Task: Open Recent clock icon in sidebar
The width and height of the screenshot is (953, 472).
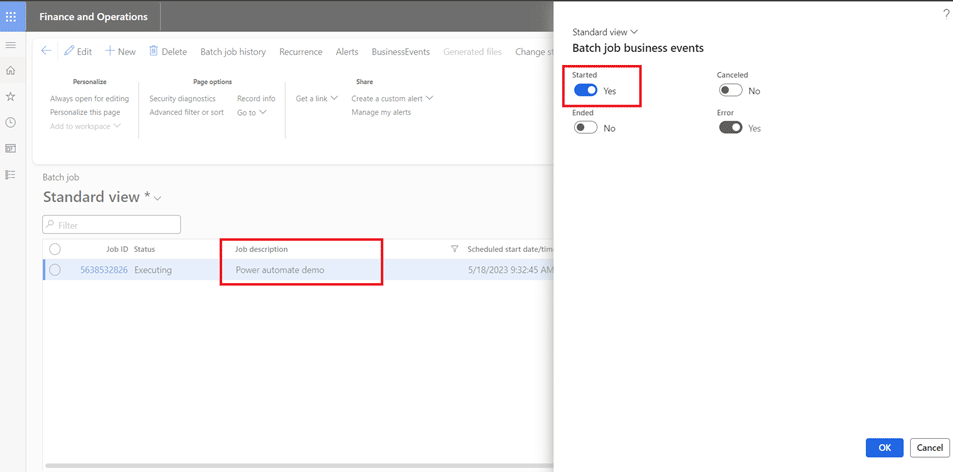Action: (x=10, y=123)
